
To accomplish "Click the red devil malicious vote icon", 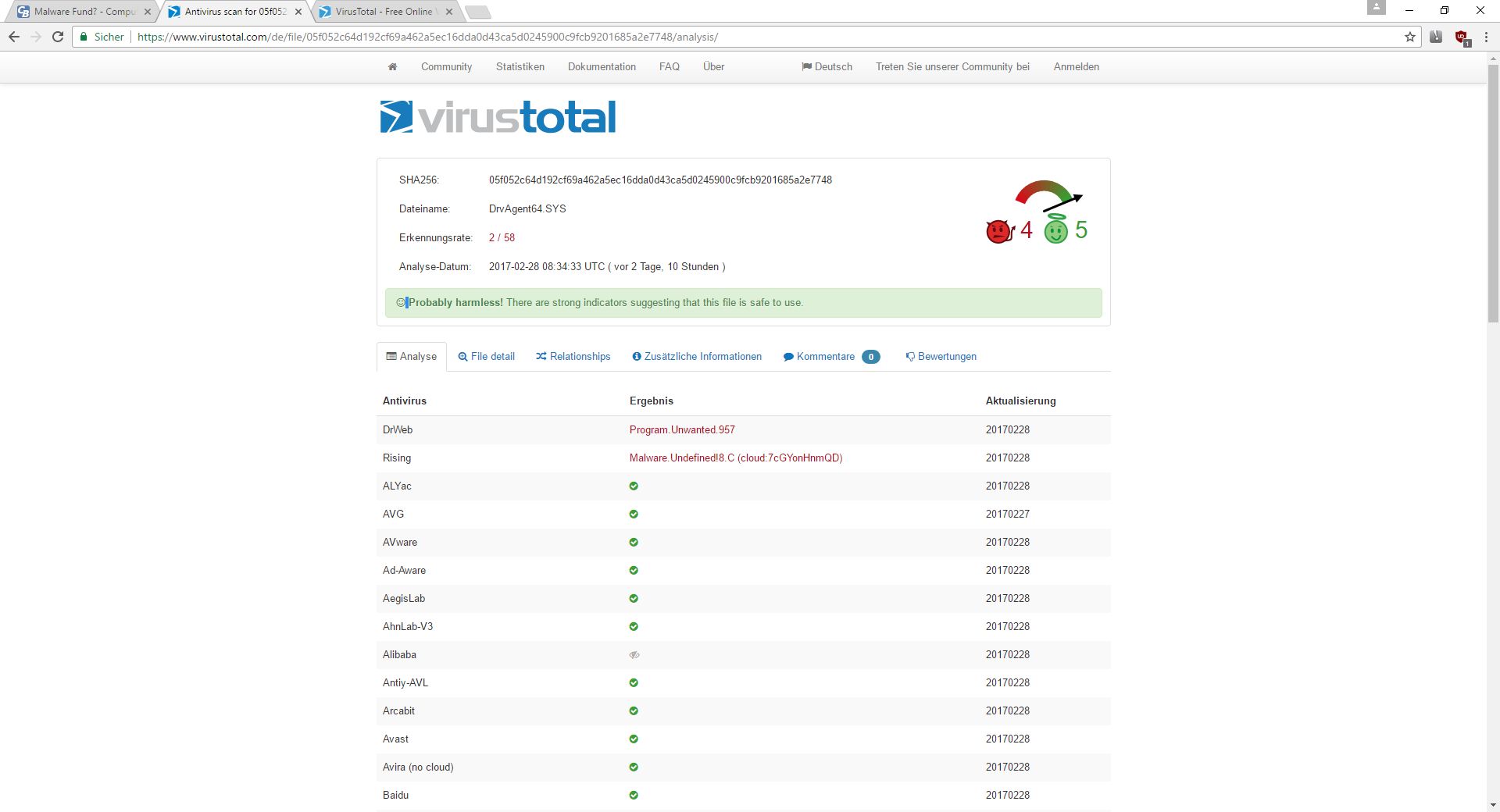I will click(999, 231).
